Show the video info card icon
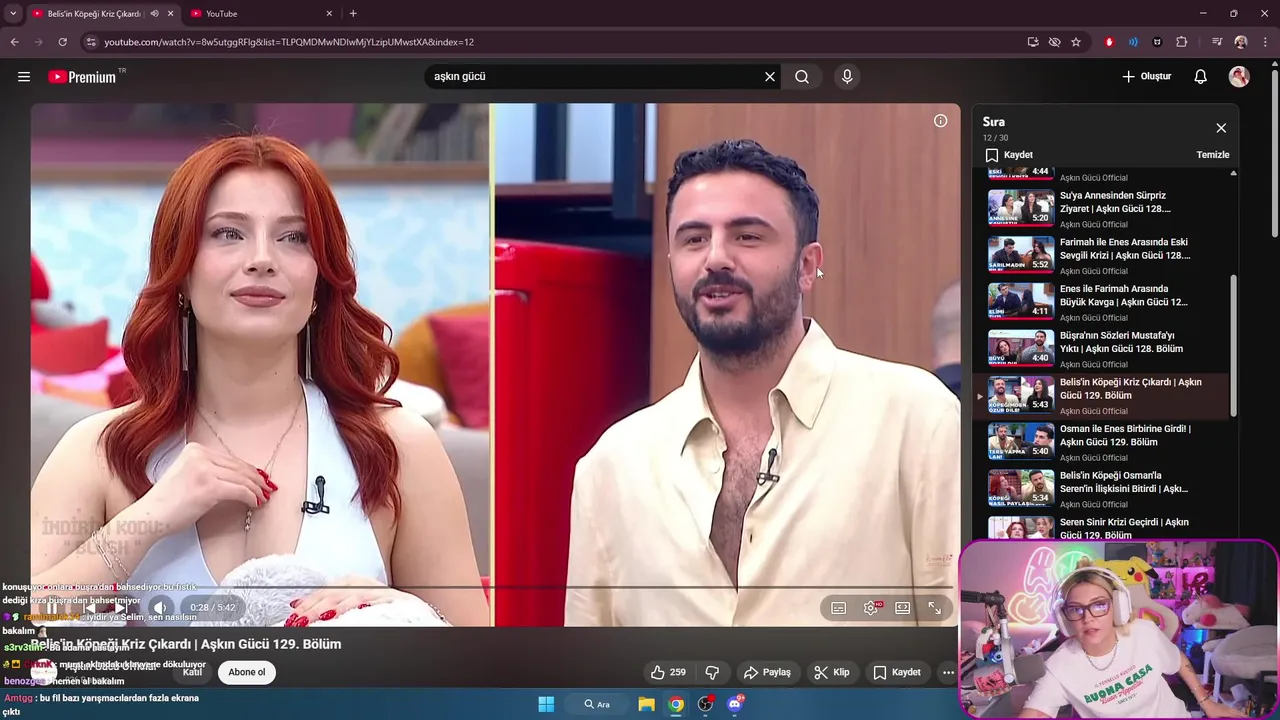This screenshot has width=1280, height=720. click(x=940, y=120)
